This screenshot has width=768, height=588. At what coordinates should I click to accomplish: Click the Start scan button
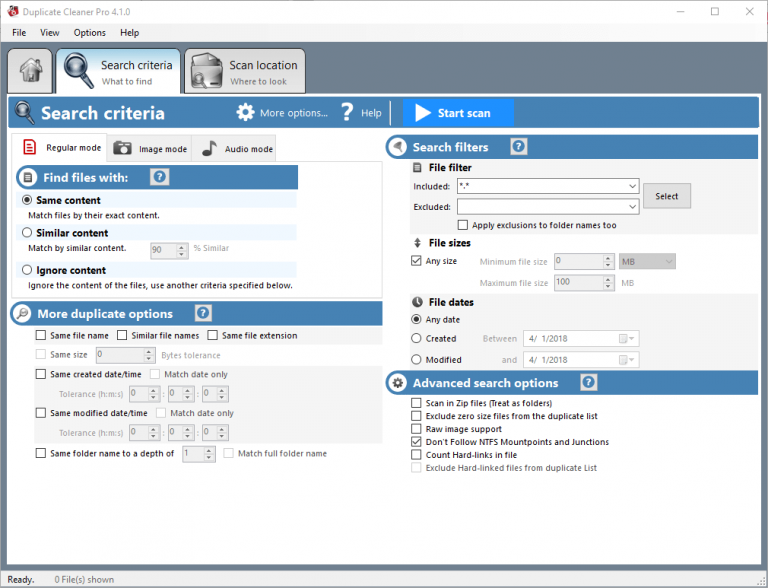pyautogui.click(x=458, y=113)
